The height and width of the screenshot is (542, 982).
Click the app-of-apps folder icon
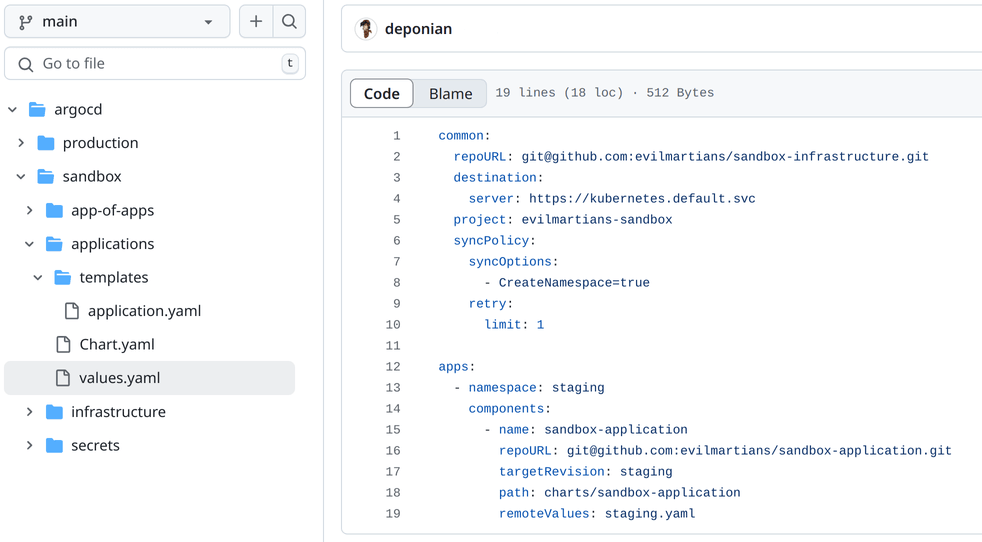click(x=54, y=211)
